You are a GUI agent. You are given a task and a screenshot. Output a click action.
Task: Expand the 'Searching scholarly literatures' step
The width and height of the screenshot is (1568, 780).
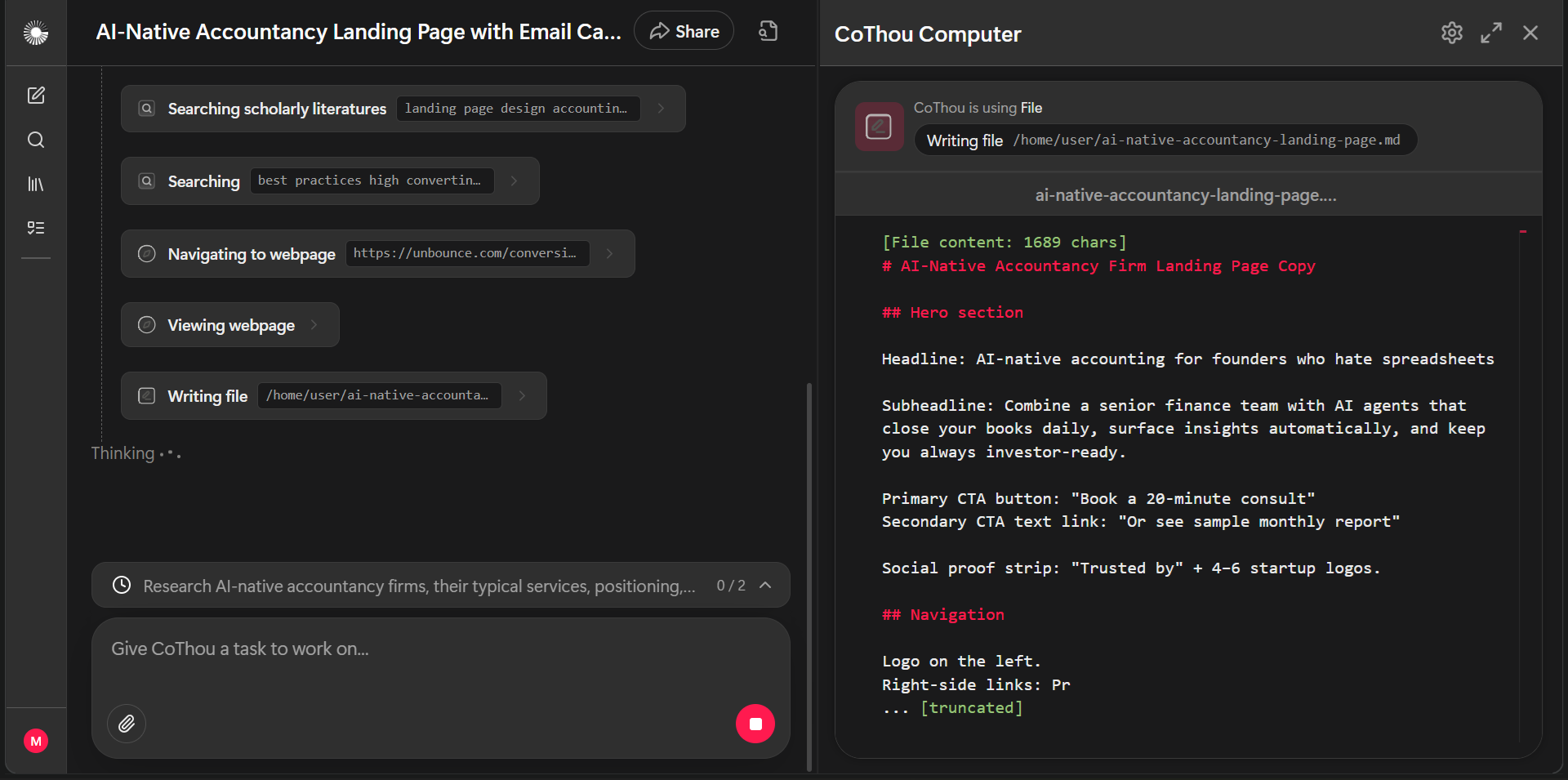[661, 108]
